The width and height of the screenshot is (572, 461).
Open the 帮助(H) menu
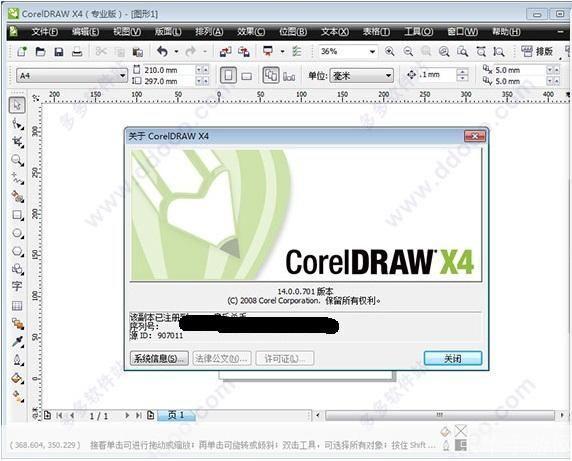[x=506, y=32]
